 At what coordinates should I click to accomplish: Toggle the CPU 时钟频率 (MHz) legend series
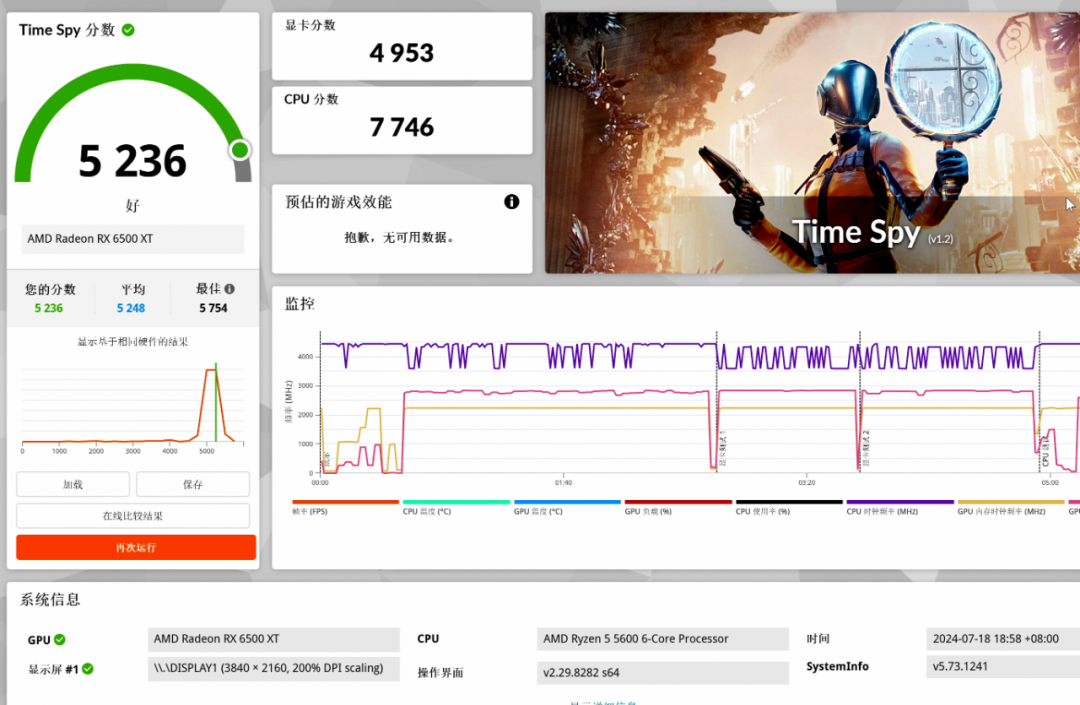point(900,507)
